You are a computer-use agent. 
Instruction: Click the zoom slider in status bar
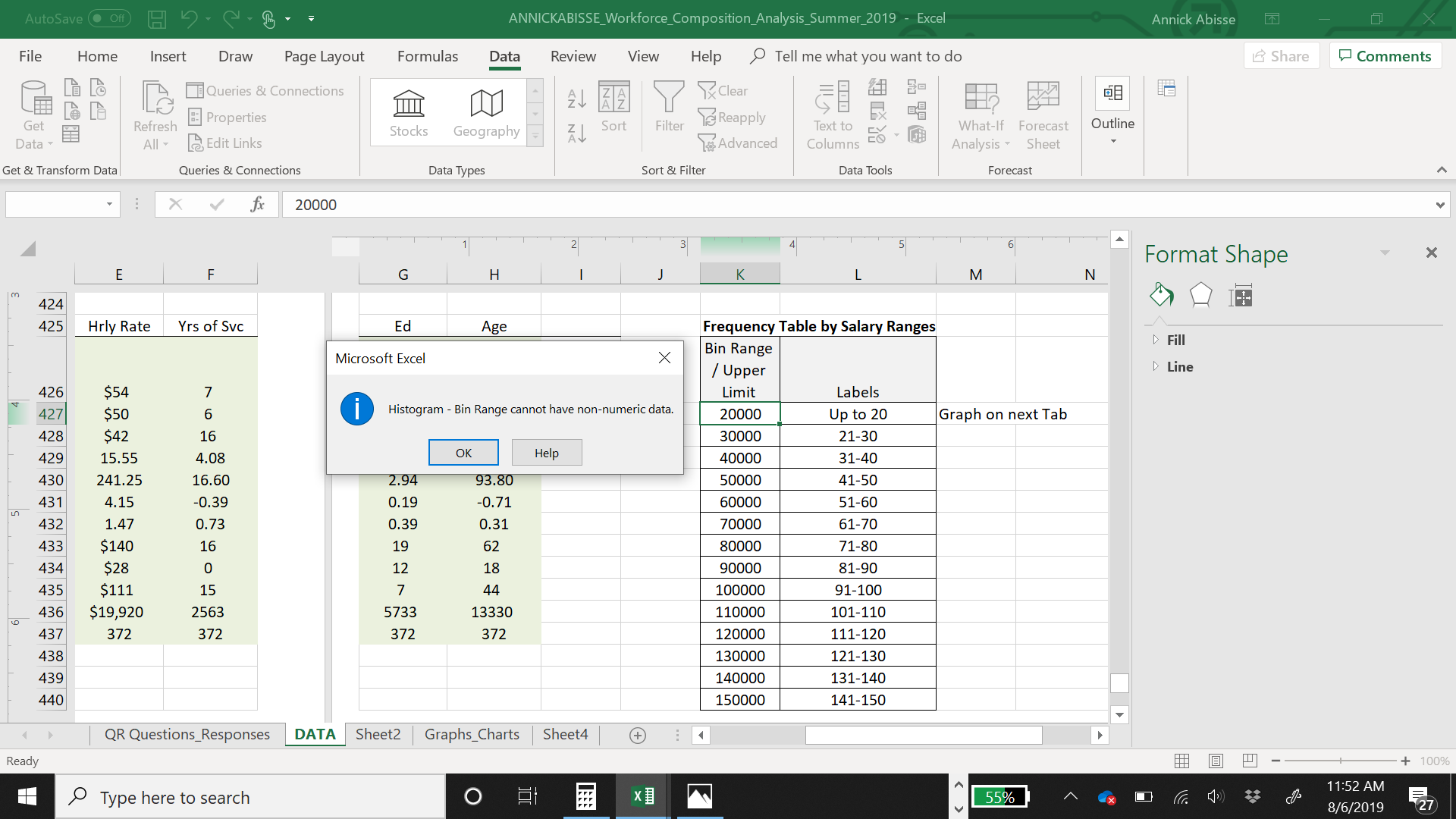tap(1340, 761)
